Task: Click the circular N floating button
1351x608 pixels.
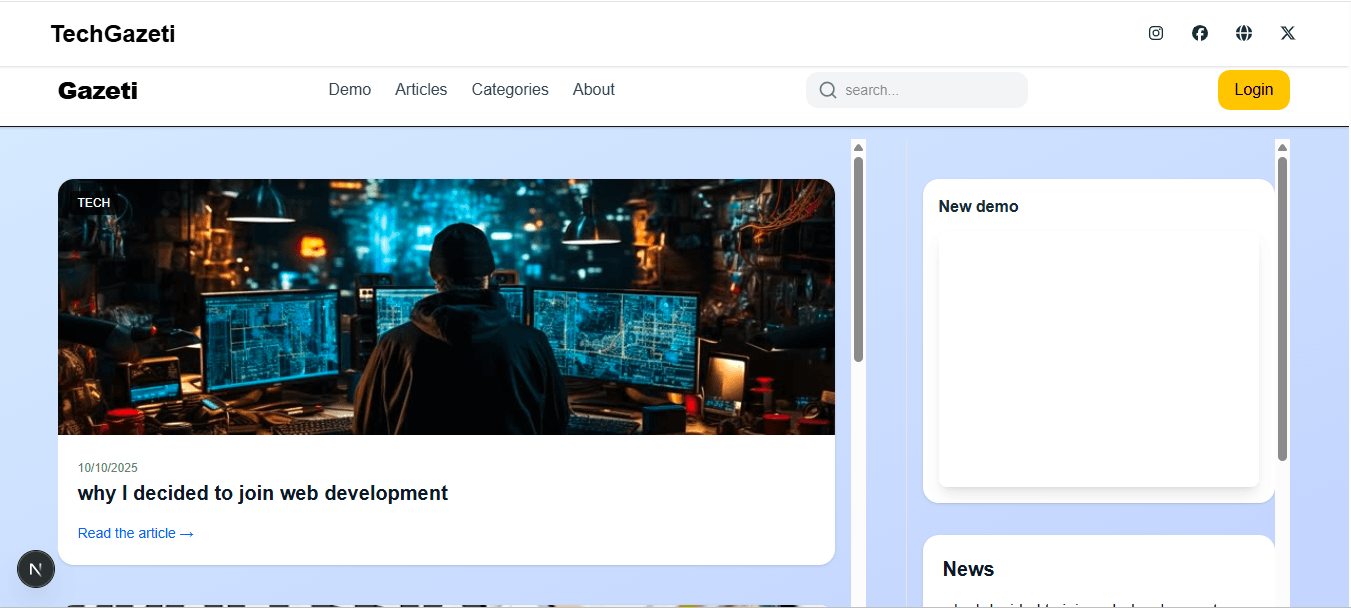Action: pyautogui.click(x=36, y=569)
